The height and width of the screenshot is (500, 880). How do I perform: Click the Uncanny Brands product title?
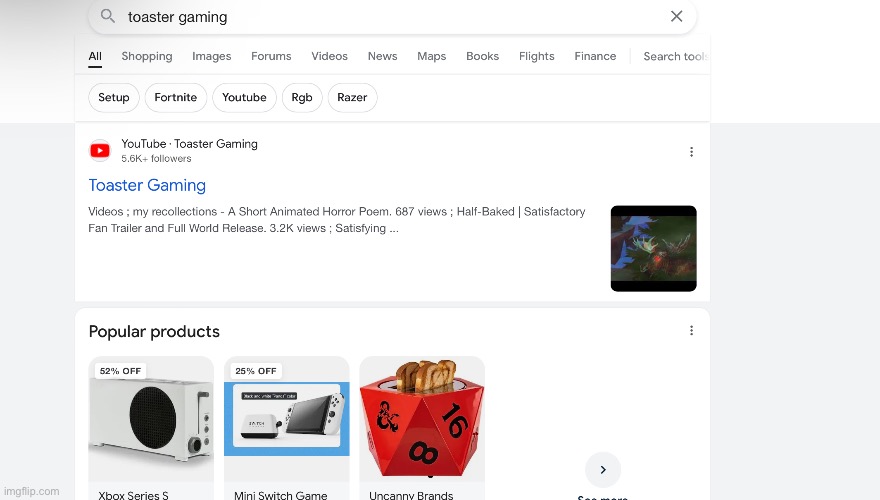tap(411, 495)
